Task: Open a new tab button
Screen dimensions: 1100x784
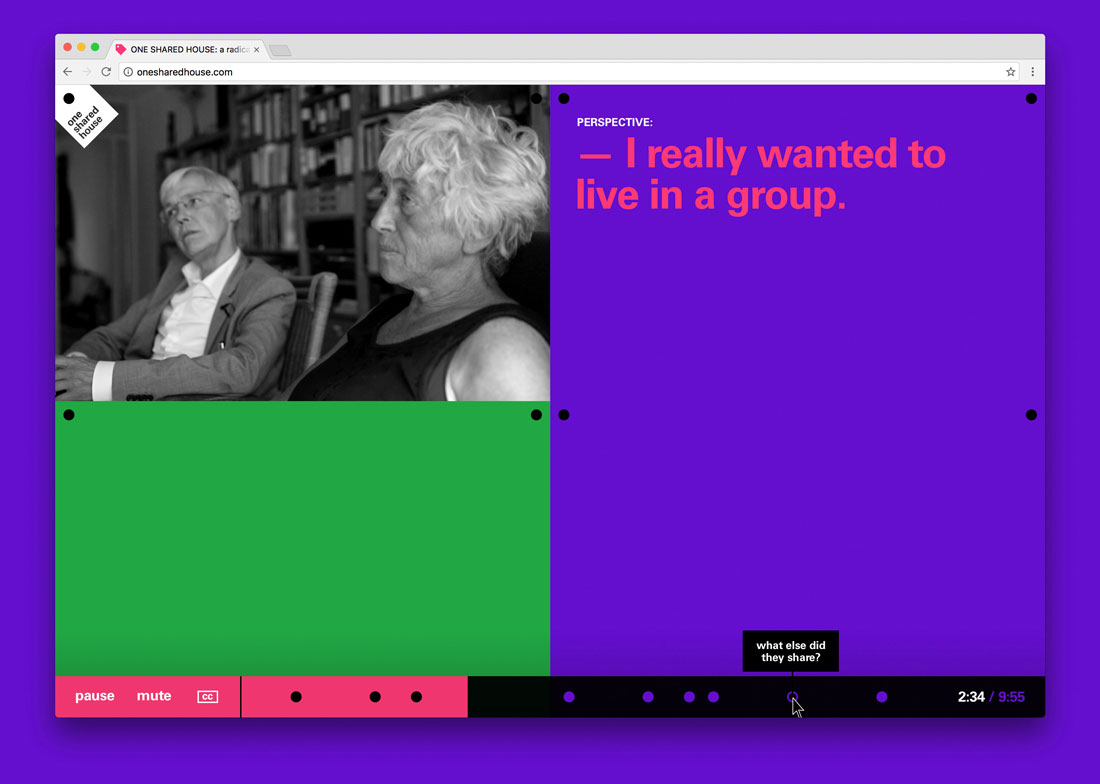Action: 280,50
